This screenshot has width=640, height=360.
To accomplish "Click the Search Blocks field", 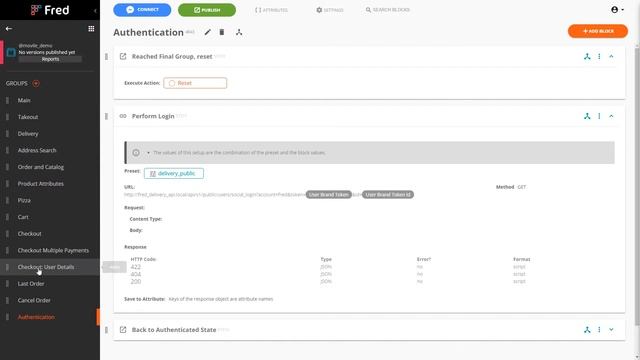I will click(388, 10).
